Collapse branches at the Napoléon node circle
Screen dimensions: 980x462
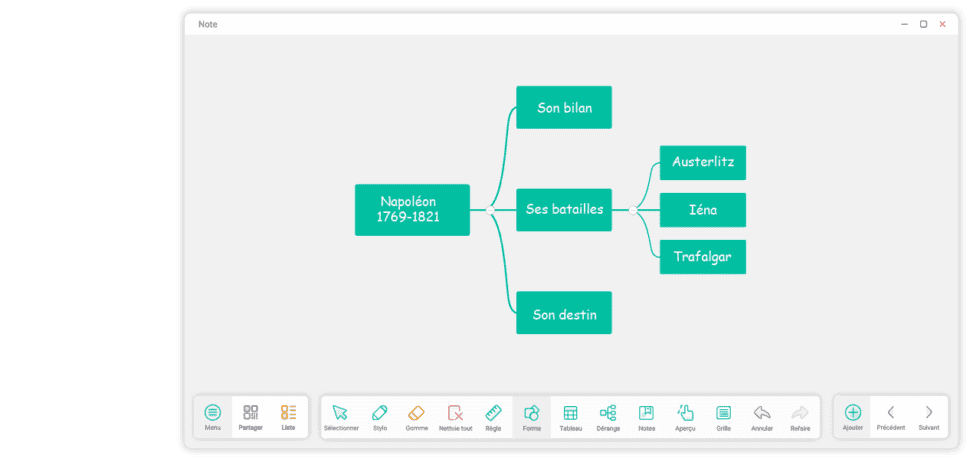[490, 211]
